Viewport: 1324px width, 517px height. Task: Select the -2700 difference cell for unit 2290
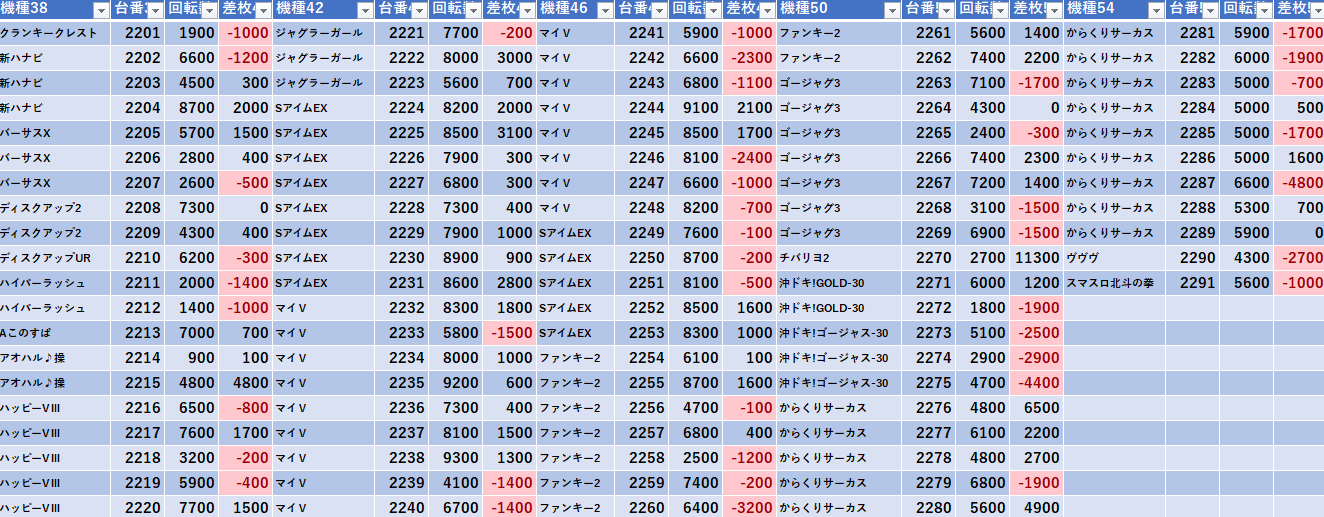[1299, 258]
